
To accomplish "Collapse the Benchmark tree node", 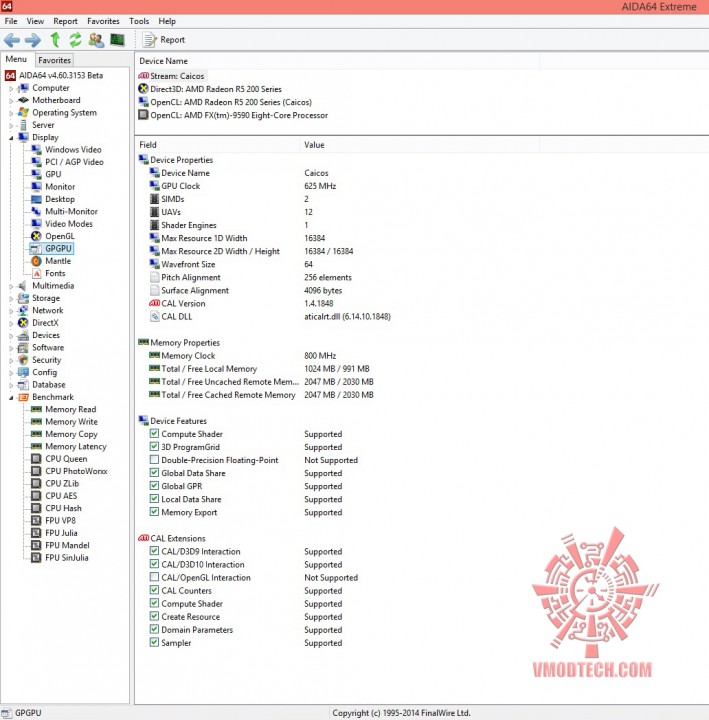I will coord(11,398).
